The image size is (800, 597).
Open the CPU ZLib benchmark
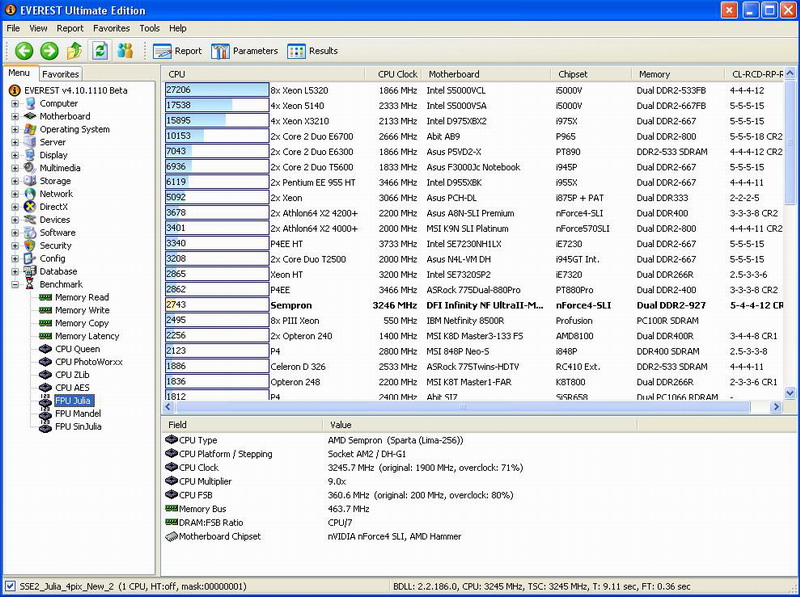click(72, 375)
